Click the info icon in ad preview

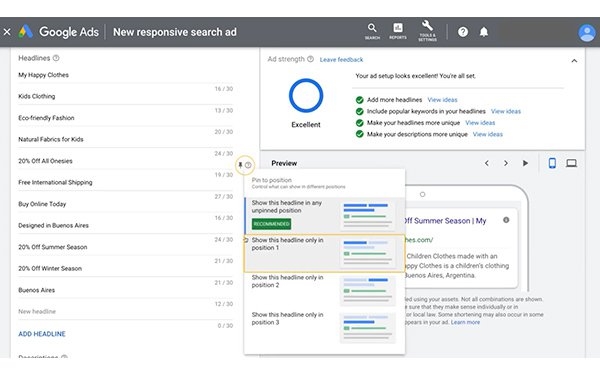506,220
